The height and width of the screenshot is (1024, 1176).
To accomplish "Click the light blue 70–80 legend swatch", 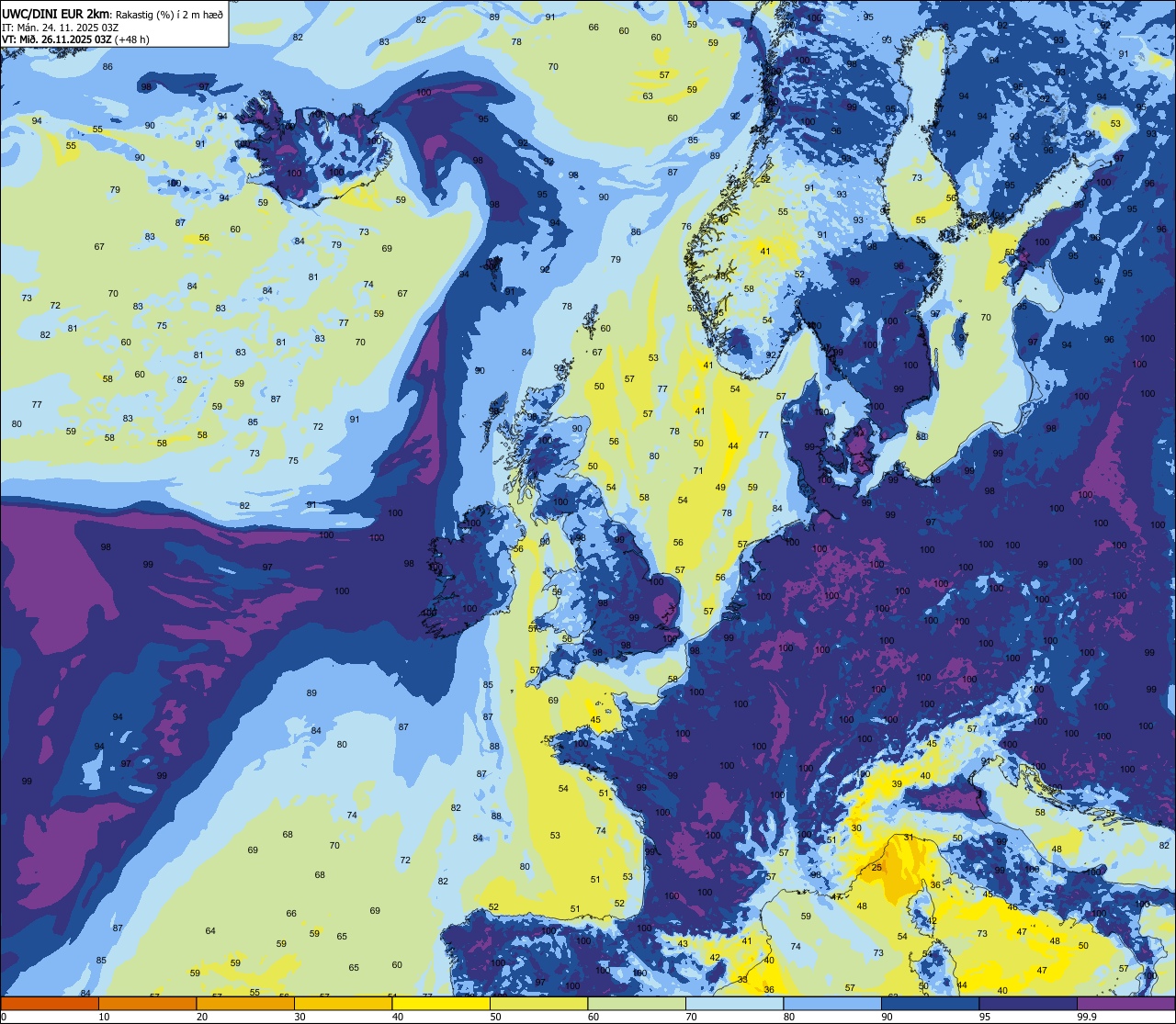I will (734, 1003).
